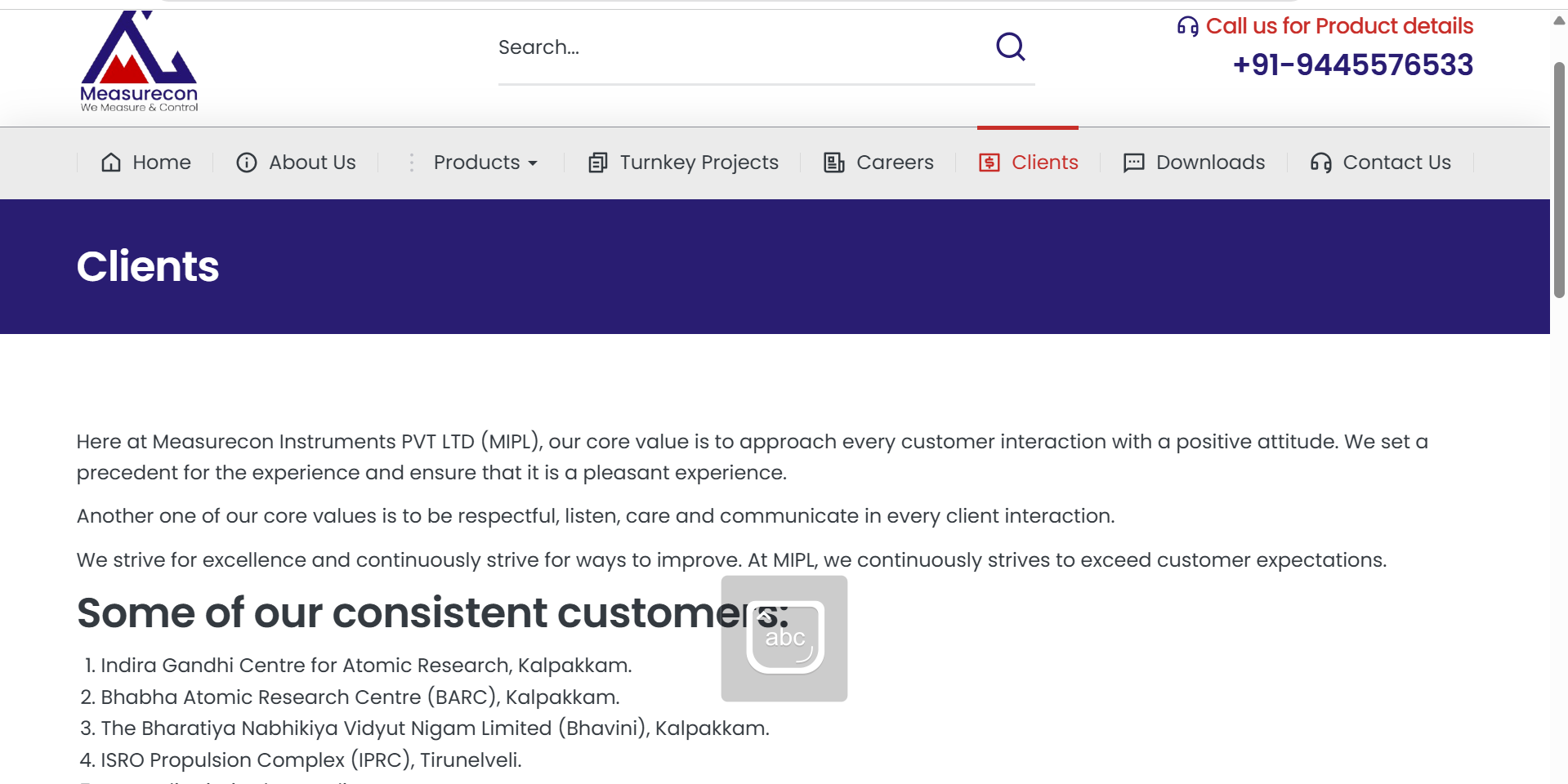This screenshot has width=1568, height=784.
Task: Click 'Bhabha Atomic Research Centre (BARC)' item
Action: click(x=360, y=697)
